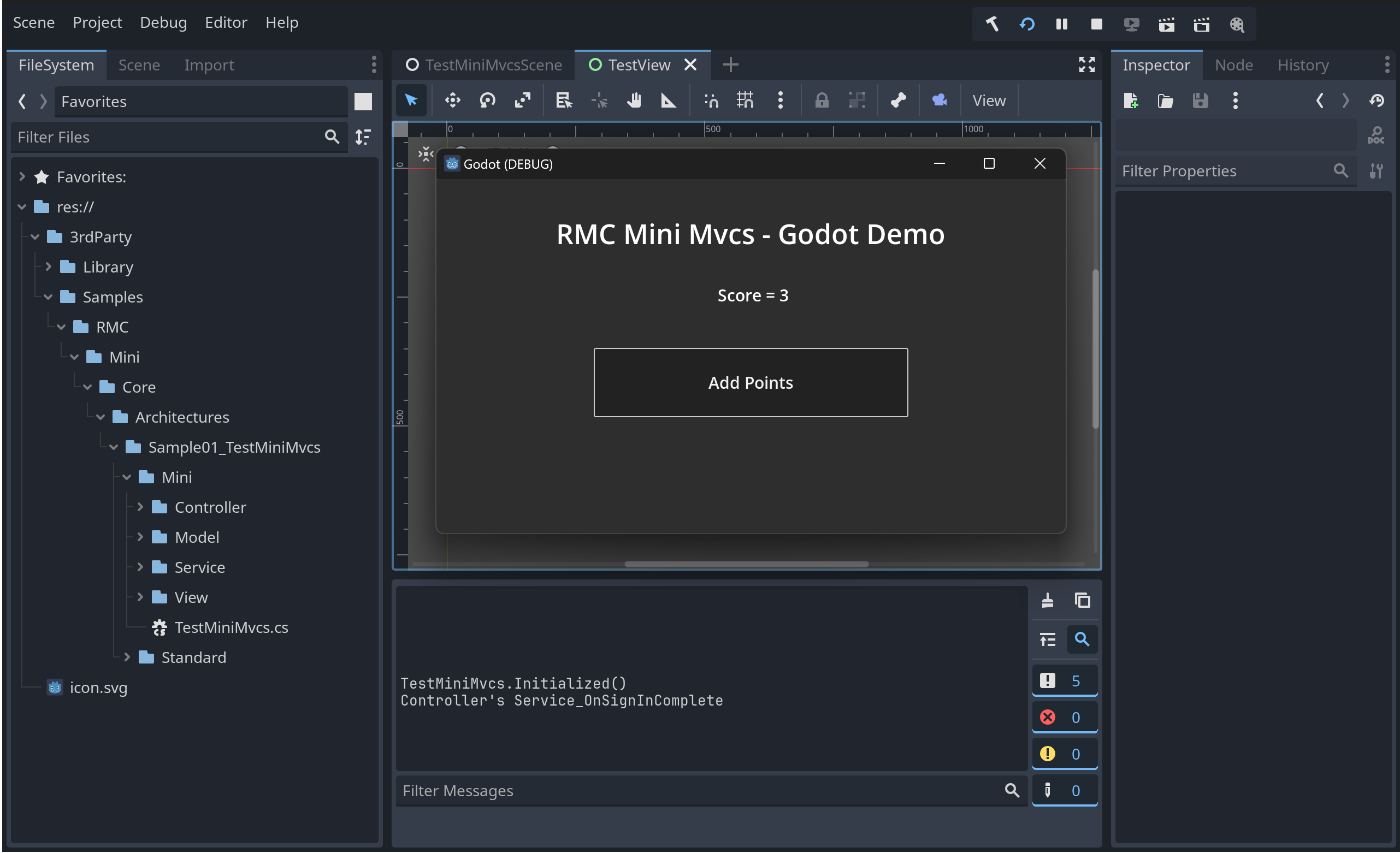Click the list-selectable-nodes tool icon

(x=564, y=100)
